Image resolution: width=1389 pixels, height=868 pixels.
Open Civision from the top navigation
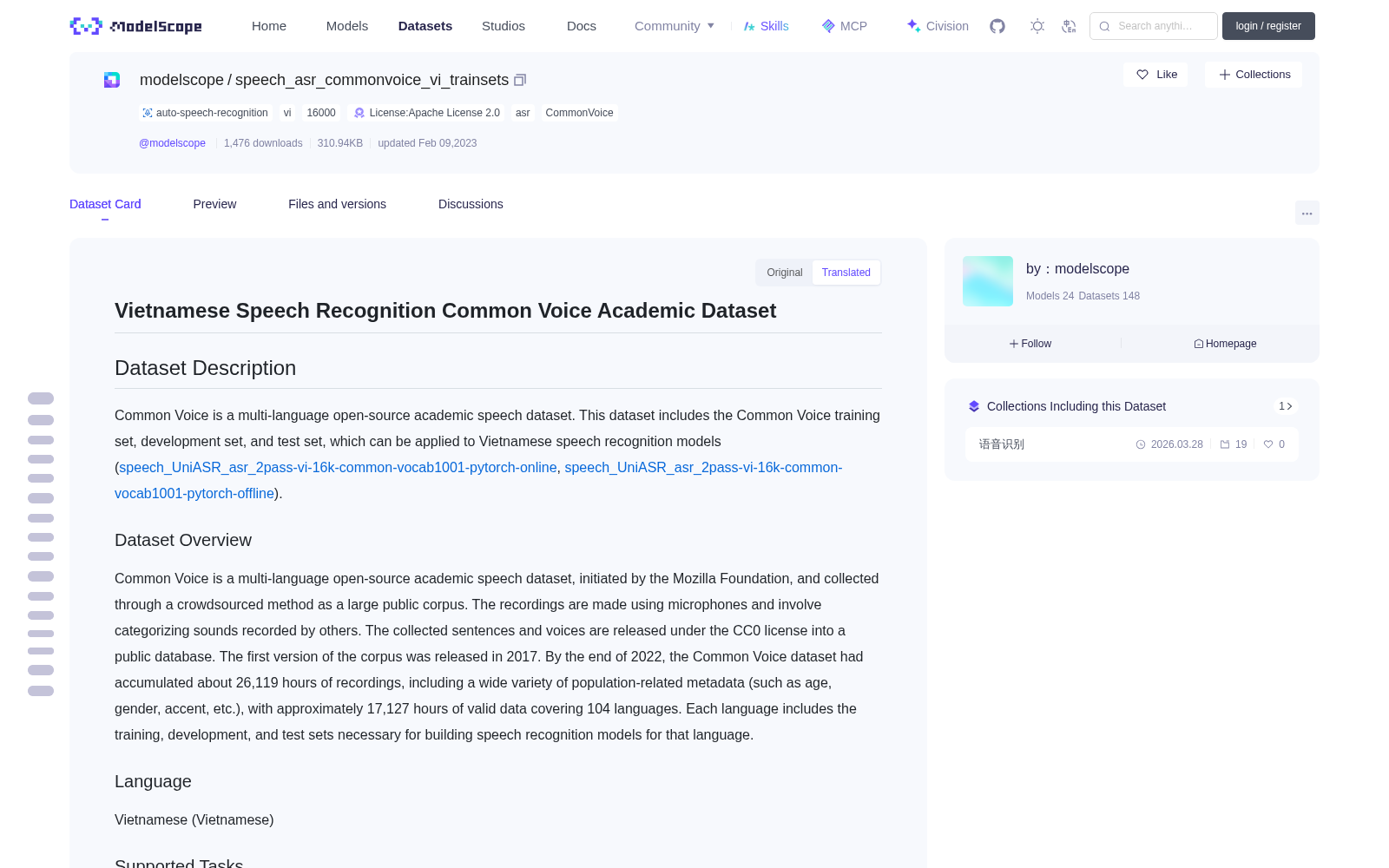tap(937, 26)
